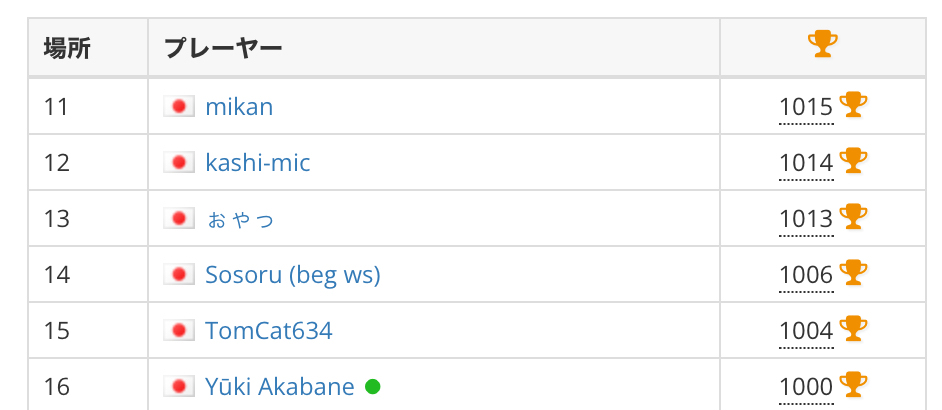The width and height of the screenshot is (942, 410).
Task: Open TomCat634 player profile
Action: 269,331
